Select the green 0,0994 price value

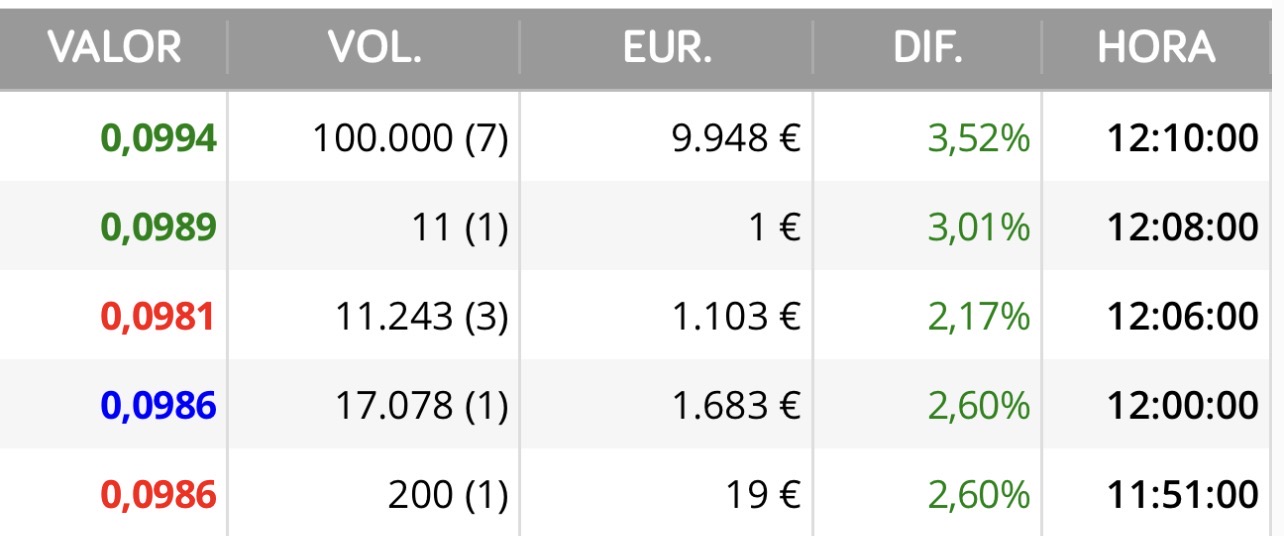(x=159, y=139)
